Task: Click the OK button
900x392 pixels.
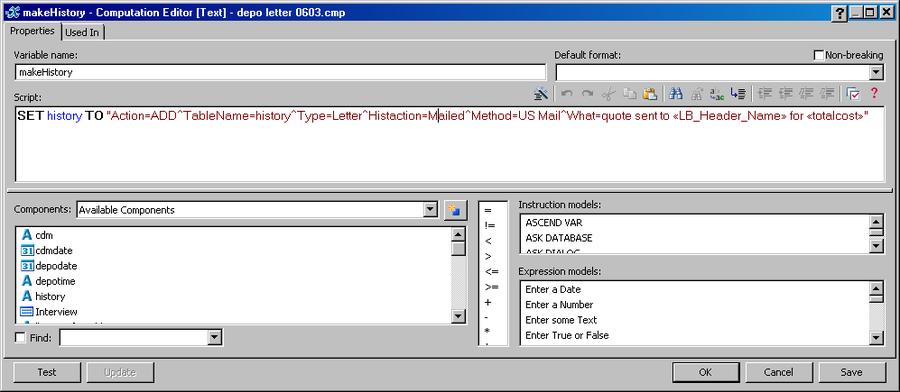Action: point(705,372)
